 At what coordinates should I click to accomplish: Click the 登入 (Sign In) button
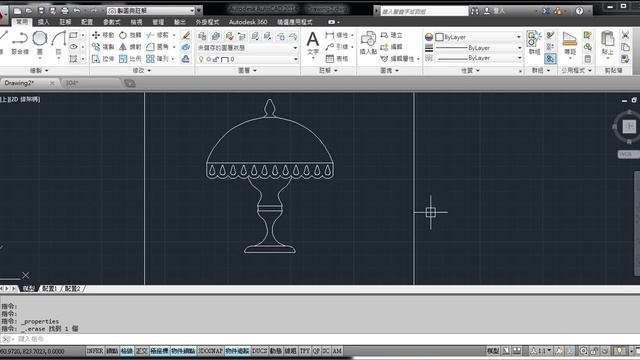click(x=494, y=11)
